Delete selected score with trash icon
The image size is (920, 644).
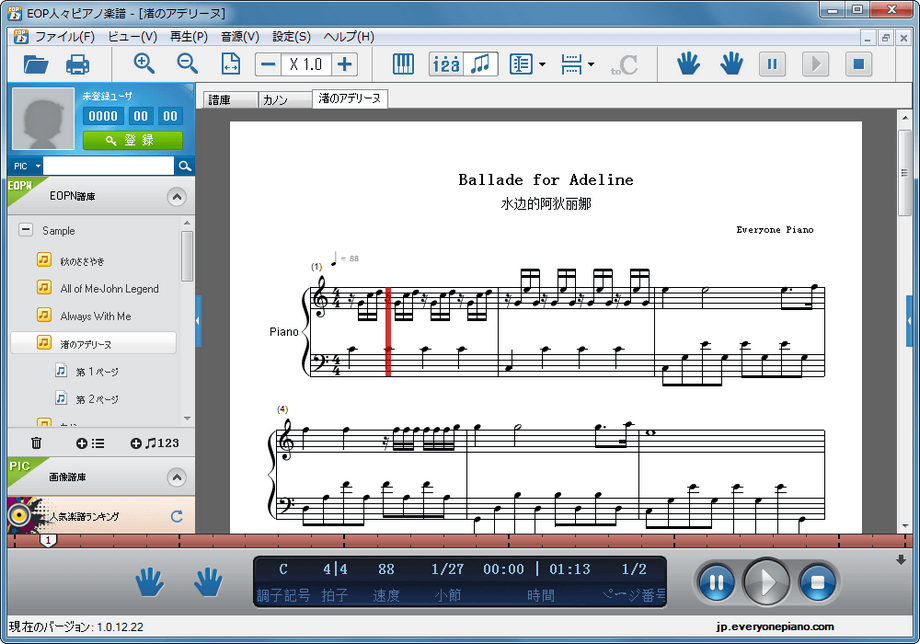tap(36, 443)
